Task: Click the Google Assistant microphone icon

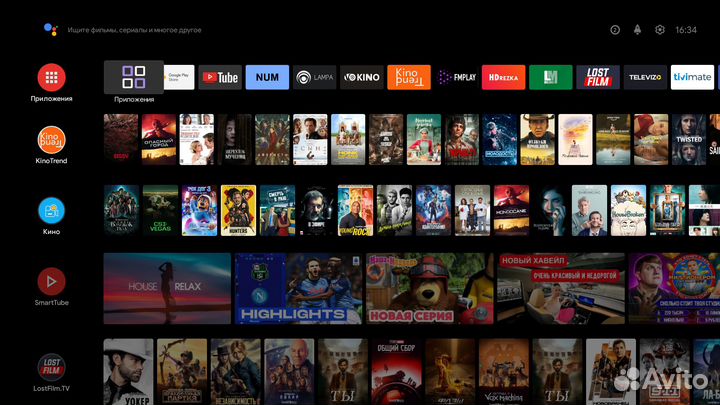Action: click(50, 30)
